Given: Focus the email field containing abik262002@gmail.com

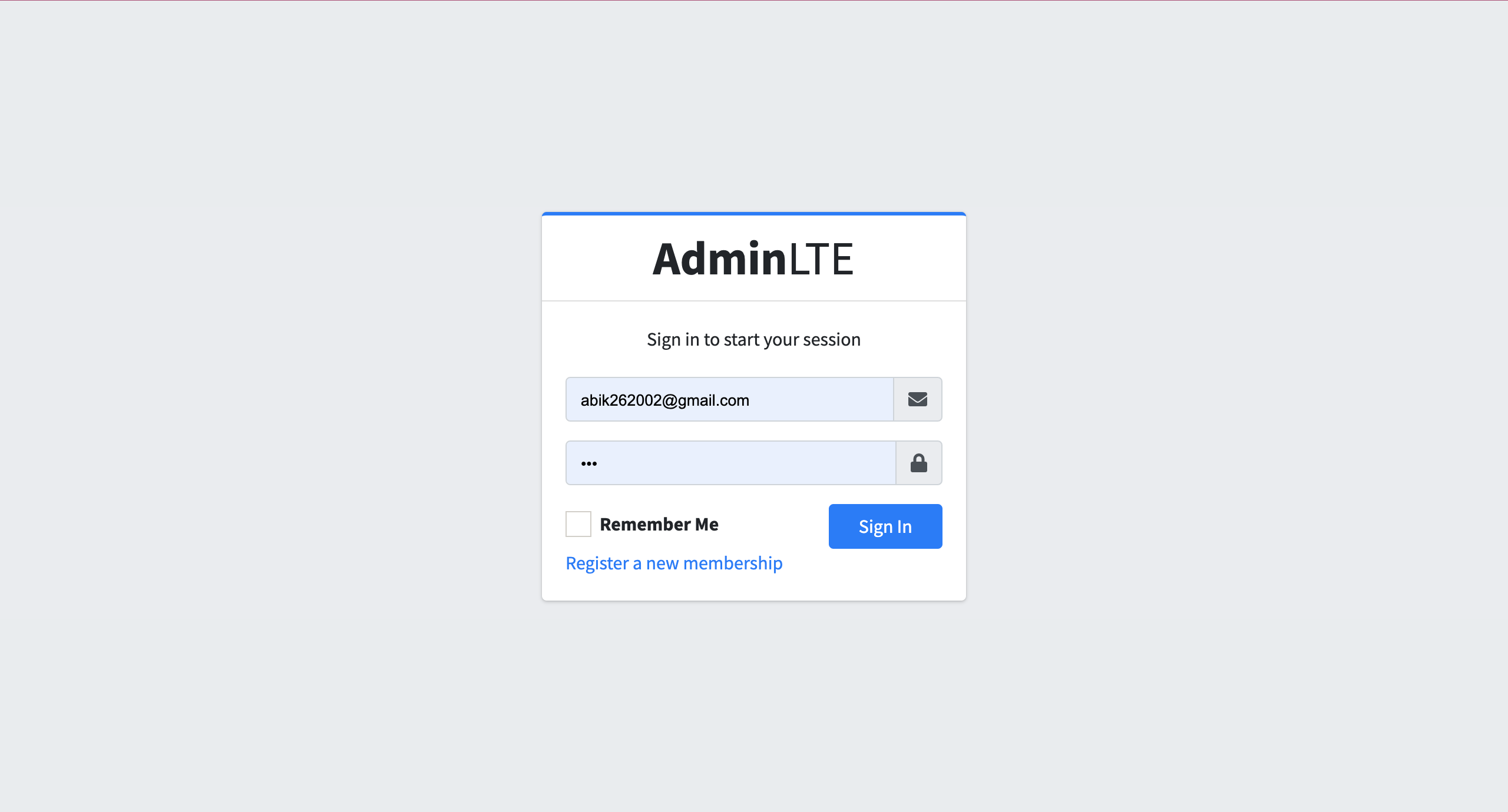Looking at the screenshot, I should (729, 399).
